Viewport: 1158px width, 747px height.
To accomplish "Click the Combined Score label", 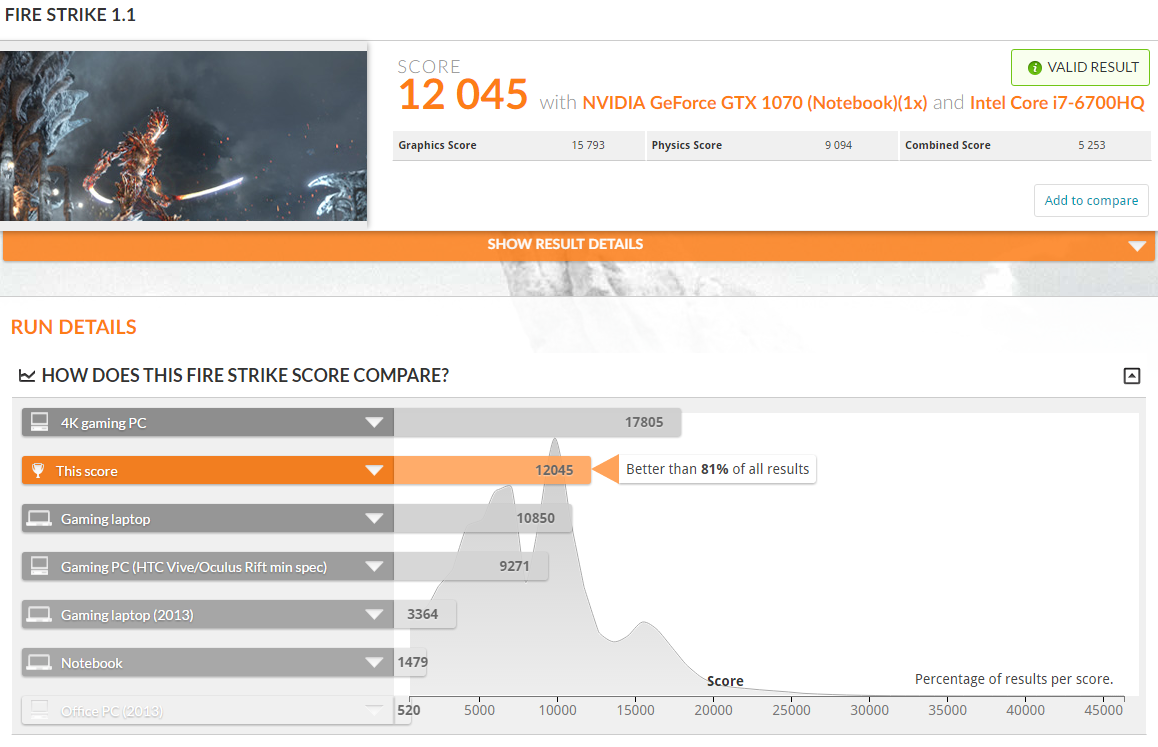I will (948, 146).
